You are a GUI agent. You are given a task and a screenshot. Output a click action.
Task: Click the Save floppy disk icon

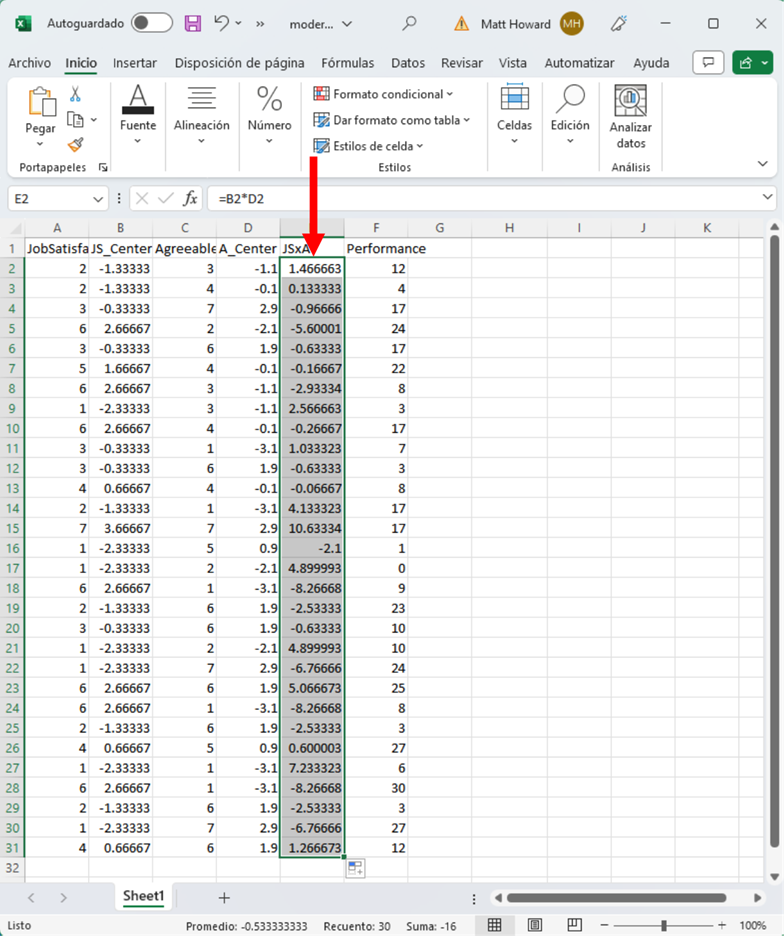pos(193,23)
